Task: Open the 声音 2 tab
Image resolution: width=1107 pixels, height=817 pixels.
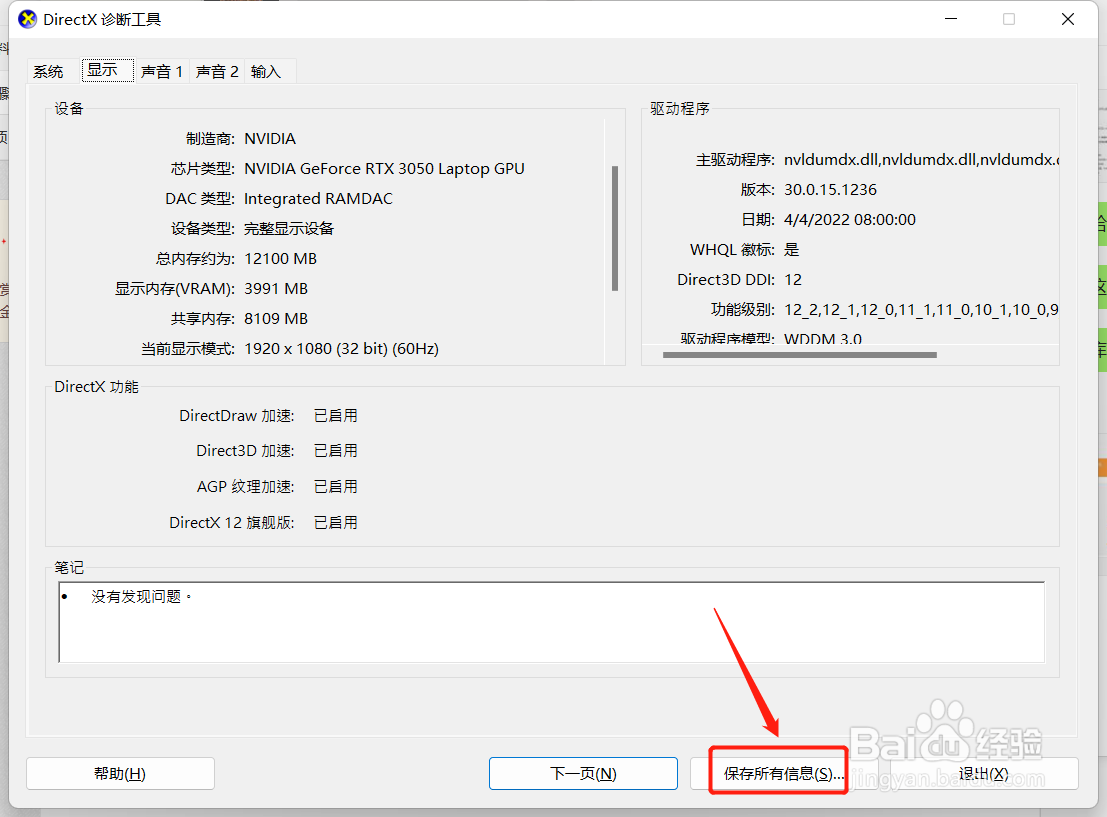Action: point(217,71)
